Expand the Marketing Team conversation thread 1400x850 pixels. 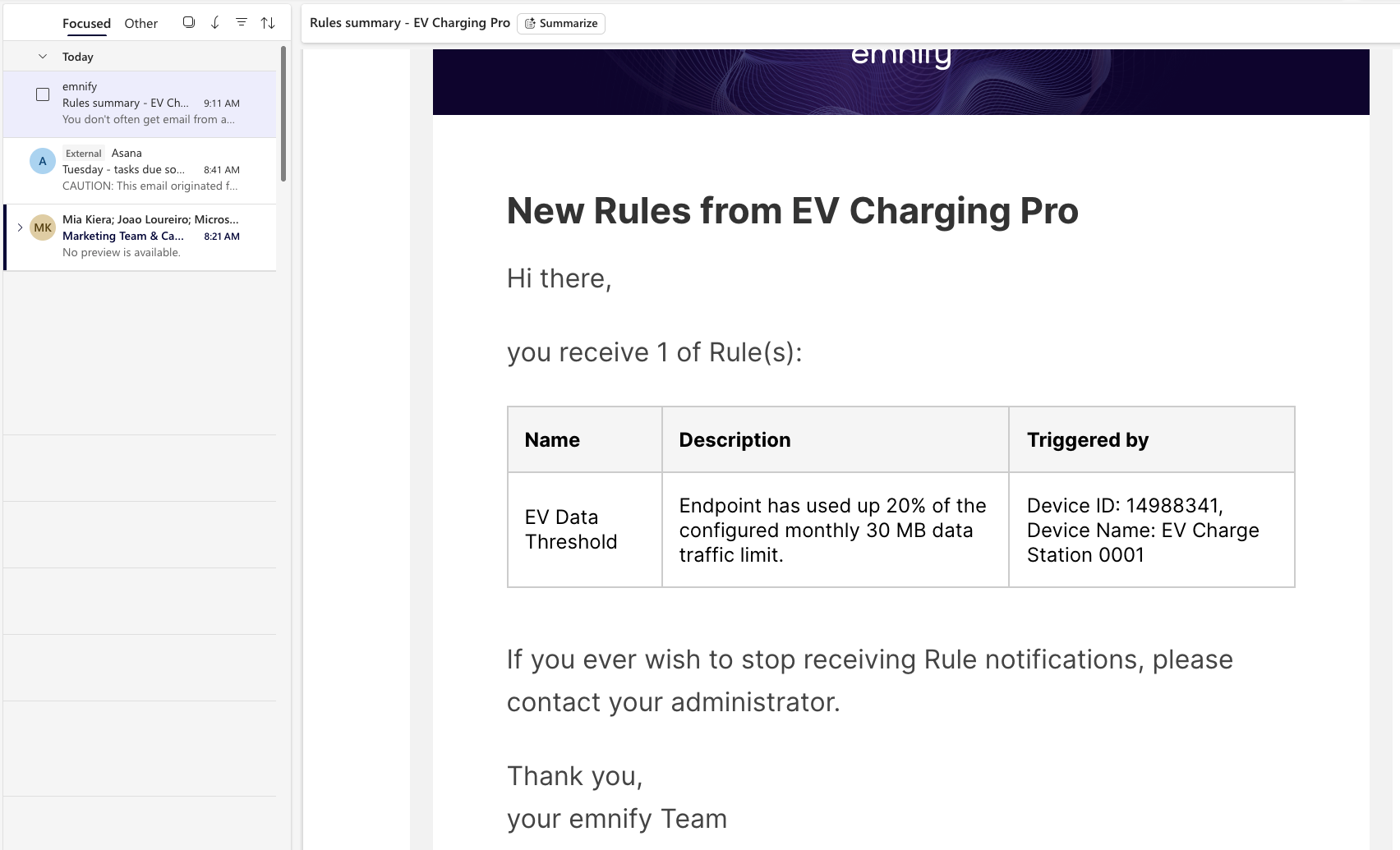coord(20,227)
